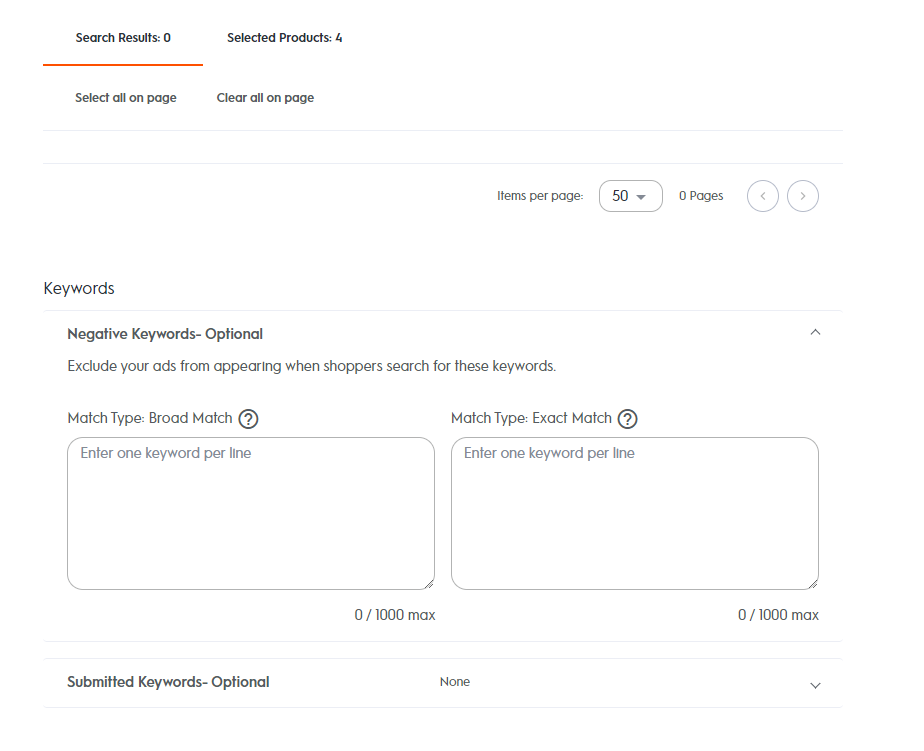Click the Negative Keywords- Optional header
This screenshot has height=751, width=924.
click(165, 334)
